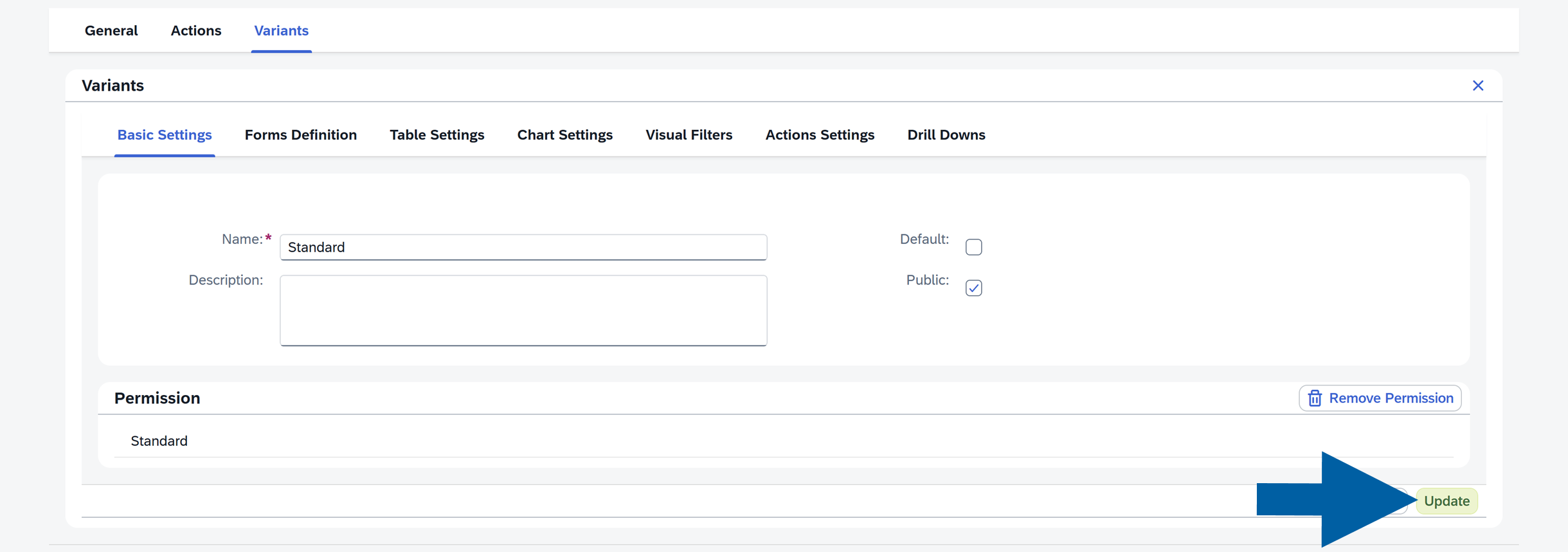This screenshot has height=552, width=1568.
Task: Enable the Default checkbox
Action: (973, 247)
